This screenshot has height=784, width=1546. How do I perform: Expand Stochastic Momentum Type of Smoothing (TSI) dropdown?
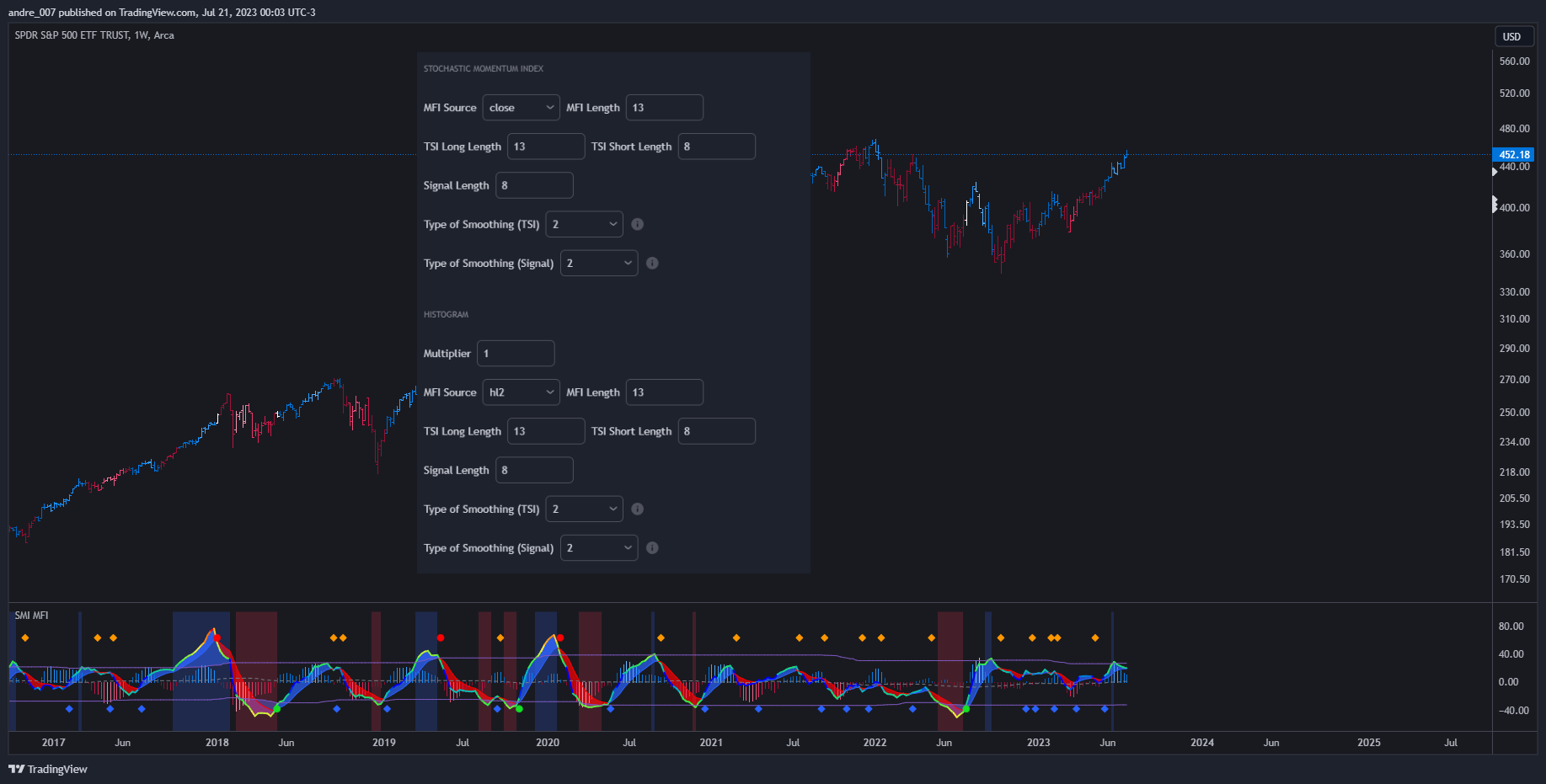coord(585,224)
